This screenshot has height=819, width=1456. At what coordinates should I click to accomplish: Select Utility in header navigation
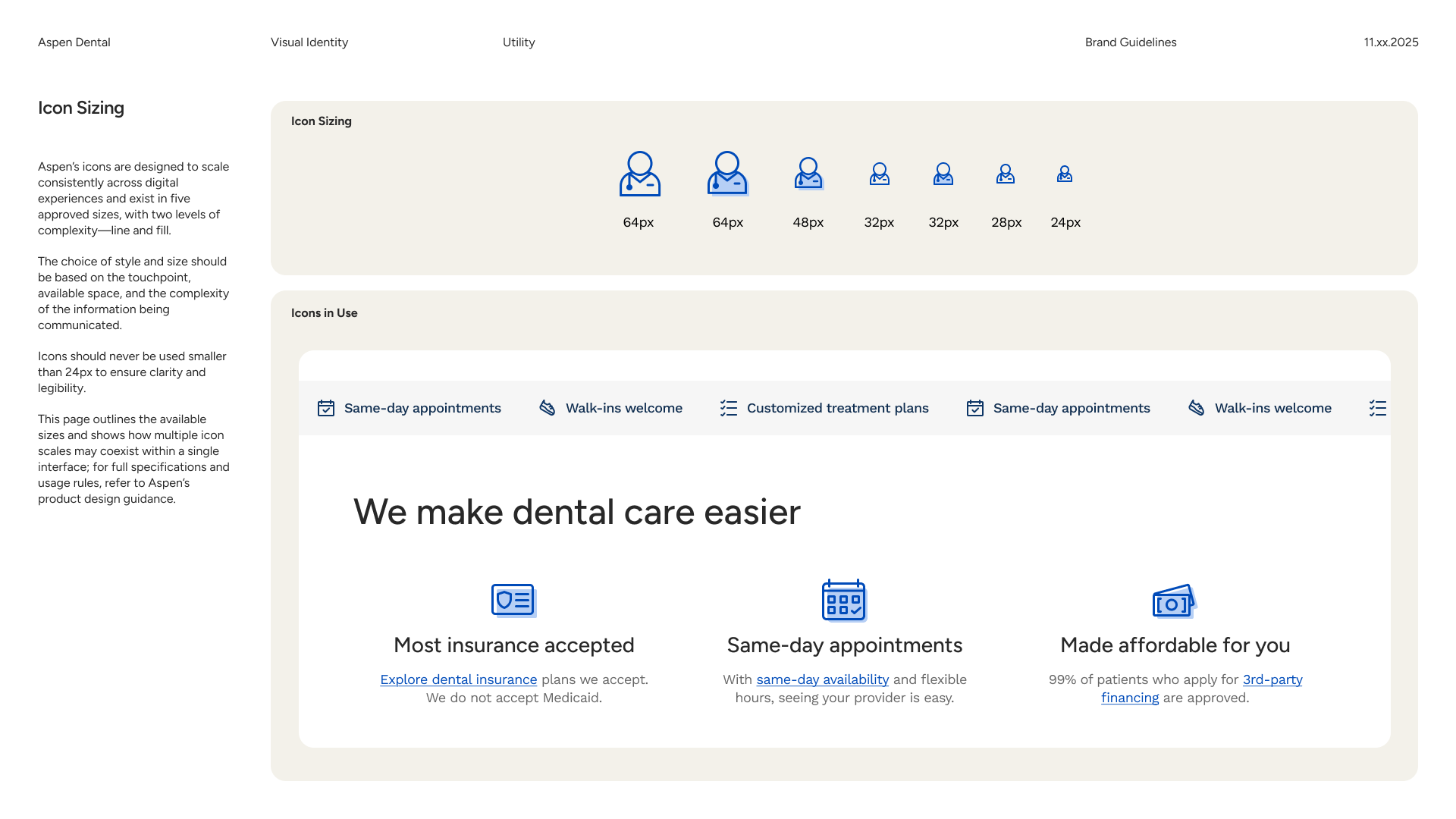[x=519, y=42]
